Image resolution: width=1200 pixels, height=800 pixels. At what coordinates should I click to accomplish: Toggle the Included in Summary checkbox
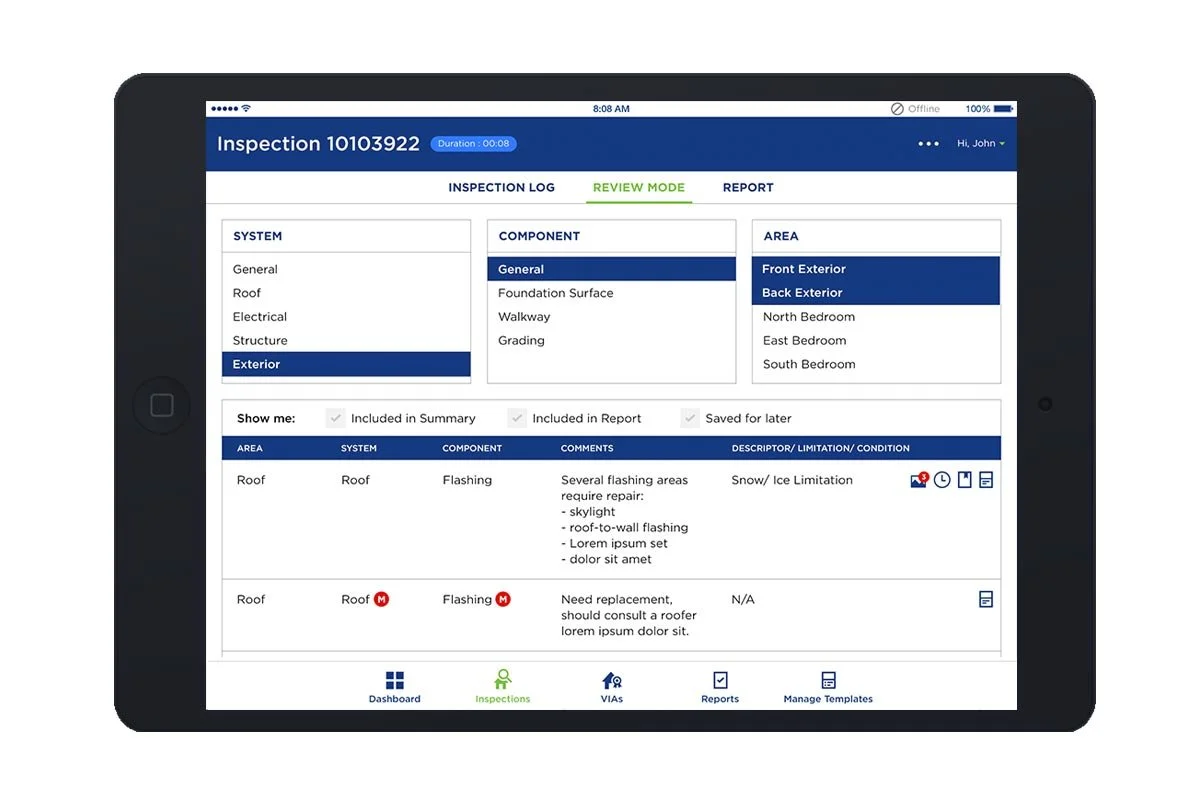point(336,418)
